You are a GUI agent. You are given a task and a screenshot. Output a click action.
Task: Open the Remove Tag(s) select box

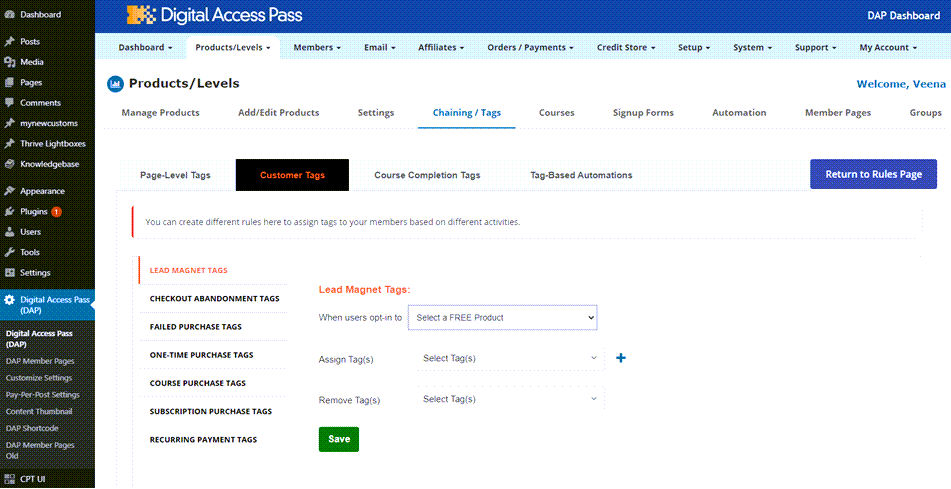pos(511,399)
